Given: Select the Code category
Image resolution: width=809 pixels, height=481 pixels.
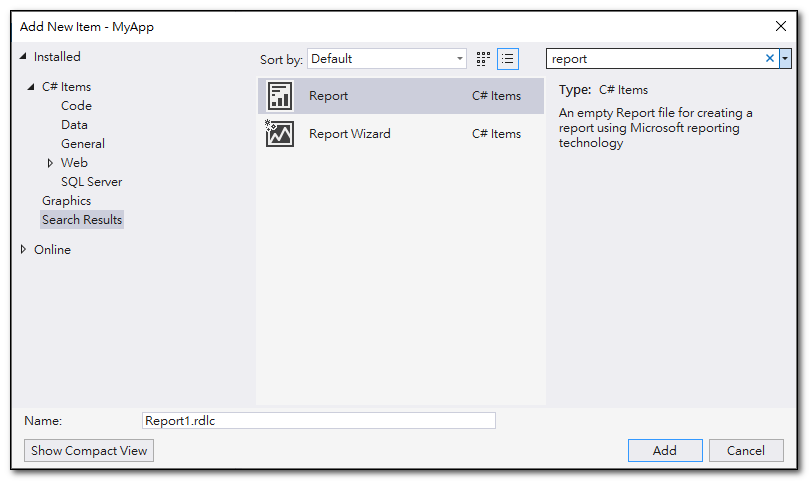Looking at the screenshot, I should 76,106.
